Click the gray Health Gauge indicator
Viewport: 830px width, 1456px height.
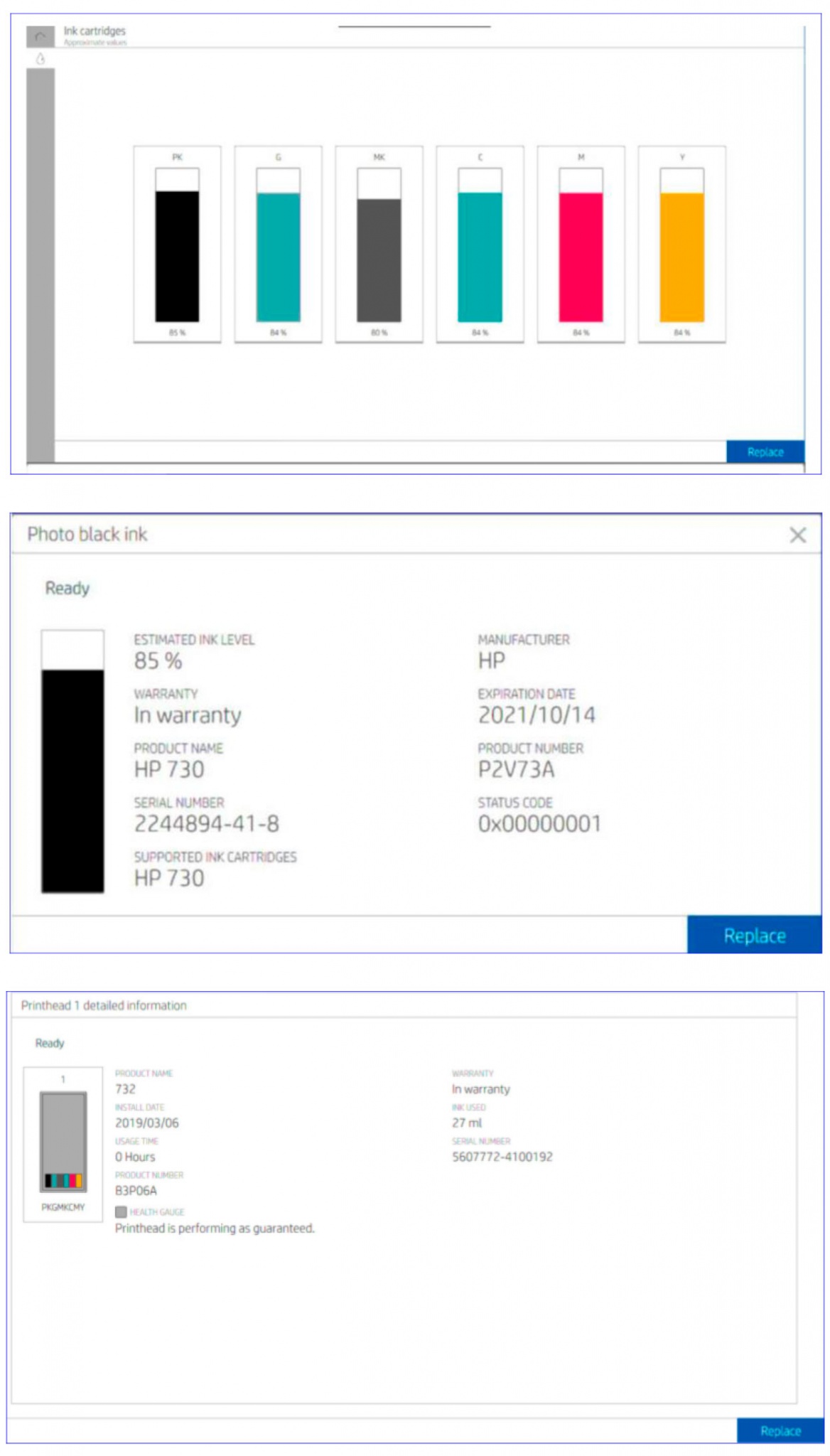coord(121,1211)
